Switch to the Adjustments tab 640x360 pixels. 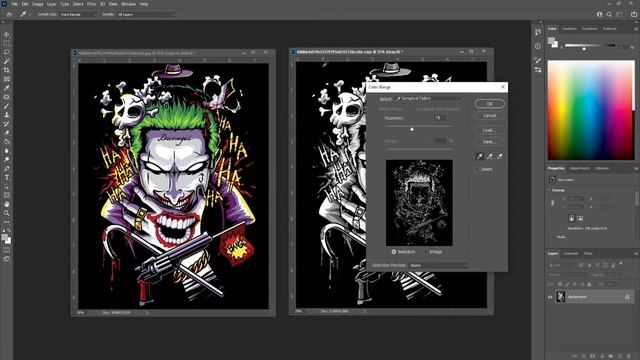580,168
